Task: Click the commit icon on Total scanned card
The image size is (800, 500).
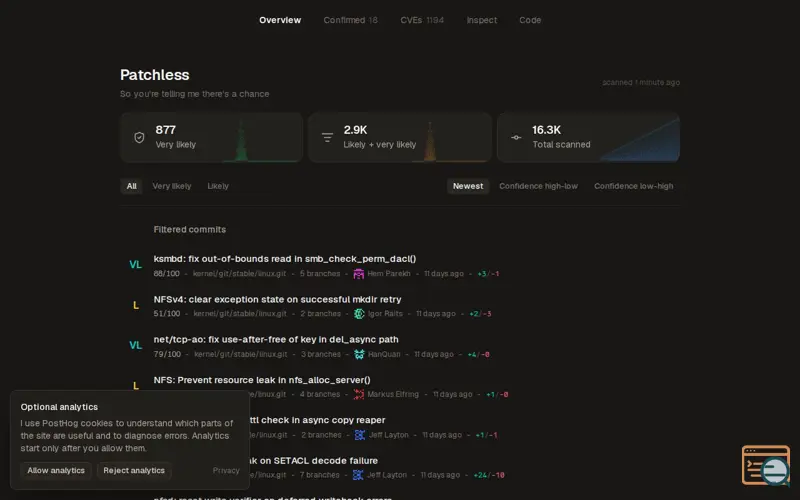Action: pos(516,137)
